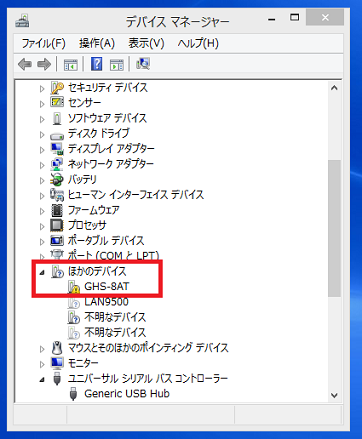Click the ネットワーク アダプター icon
Image resolution: width=362 pixels, height=439 pixels.
coord(57,164)
